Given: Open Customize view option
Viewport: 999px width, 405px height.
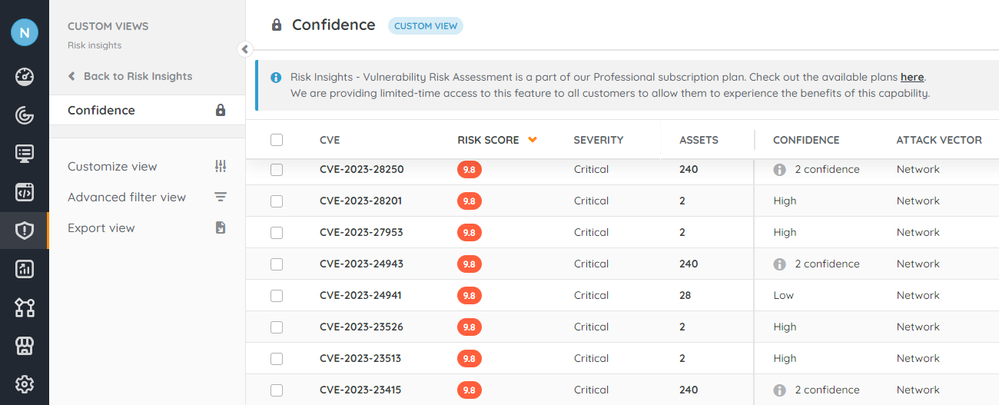Looking at the screenshot, I should [x=113, y=166].
